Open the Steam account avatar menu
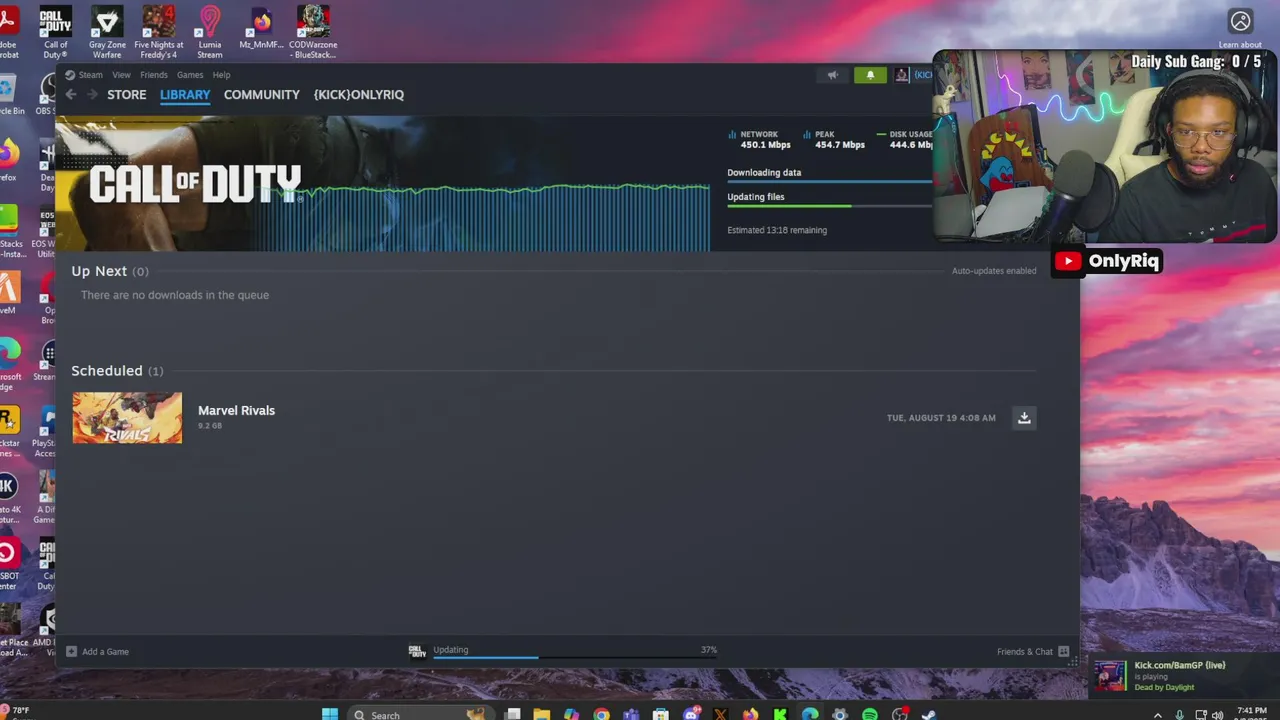The width and height of the screenshot is (1280, 720). [902, 75]
